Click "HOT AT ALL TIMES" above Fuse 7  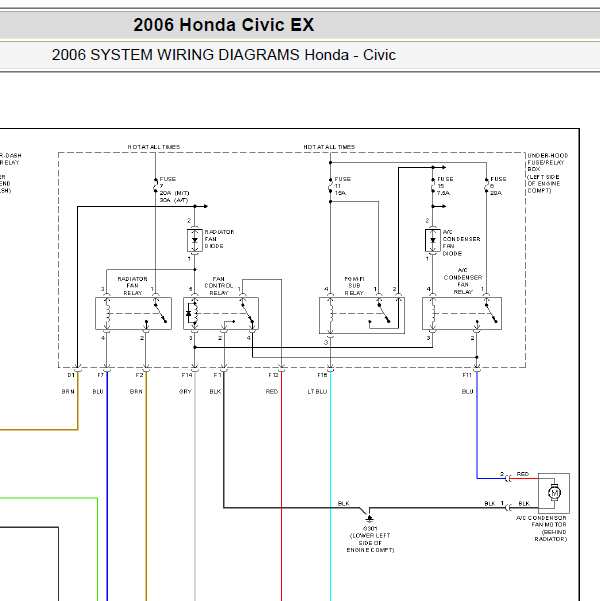(x=154, y=147)
